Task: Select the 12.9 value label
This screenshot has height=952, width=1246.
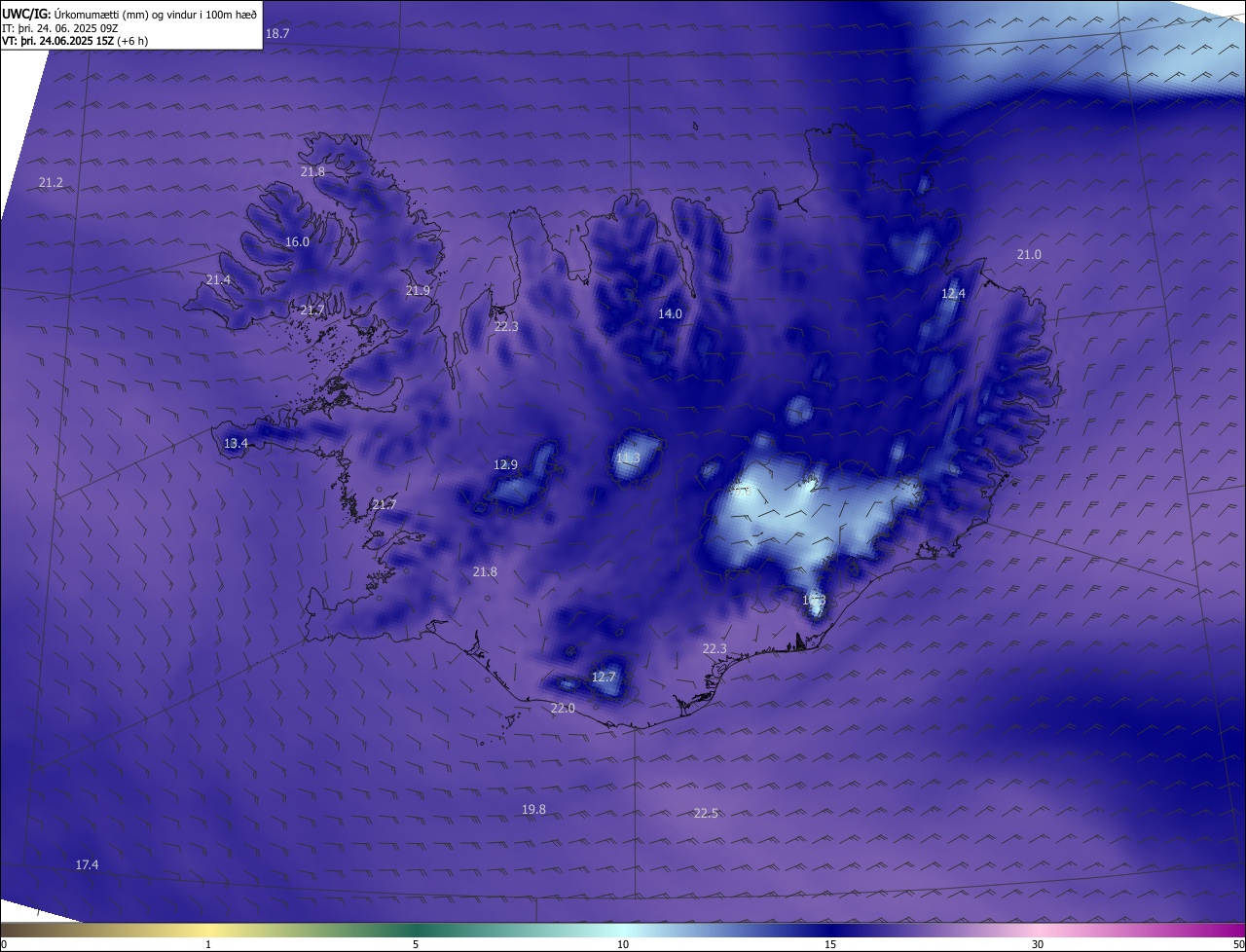Action: pos(505,464)
